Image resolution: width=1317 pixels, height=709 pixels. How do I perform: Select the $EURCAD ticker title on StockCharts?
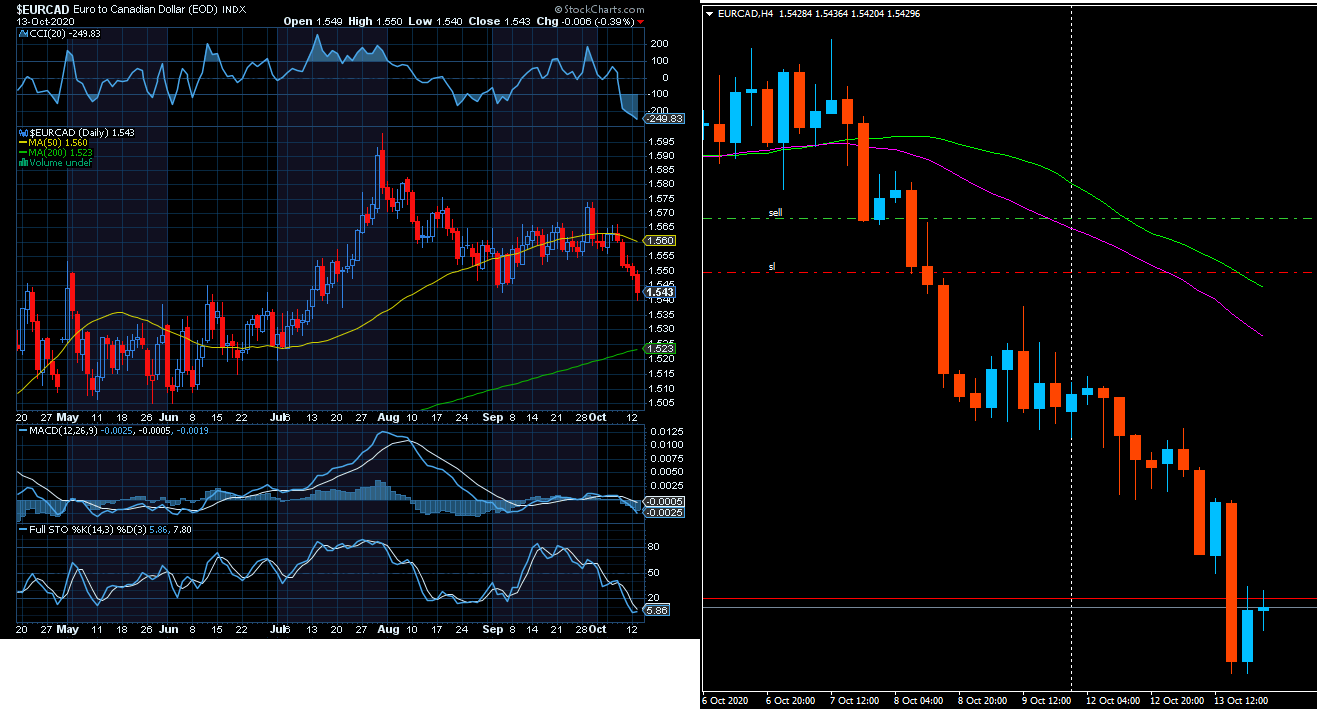(42, 8)
